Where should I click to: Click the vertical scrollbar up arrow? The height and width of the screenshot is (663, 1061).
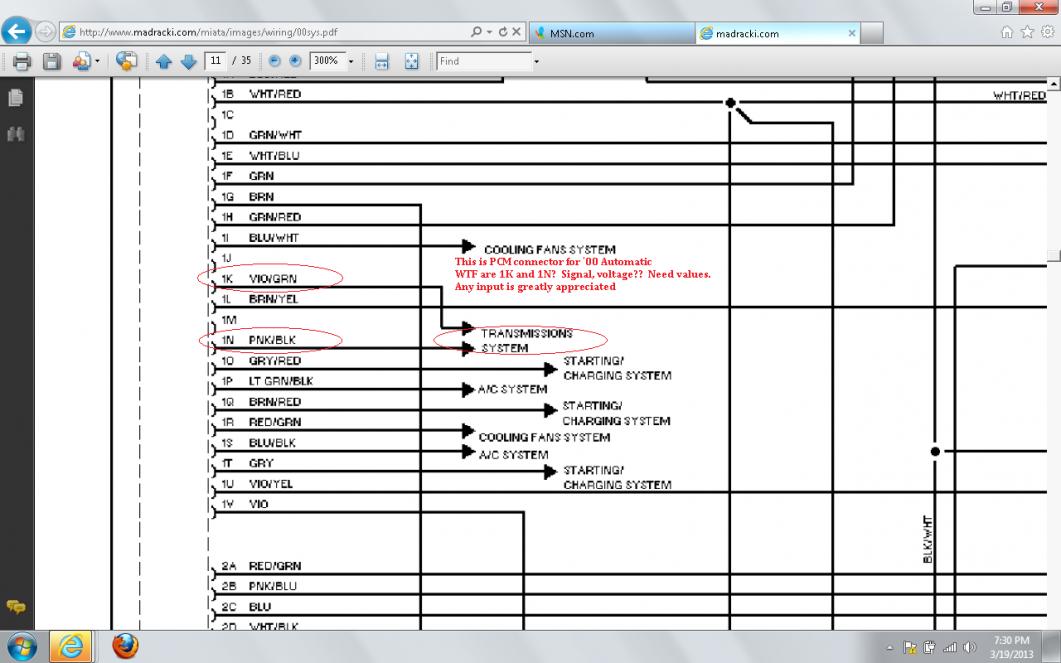pyautogui.click(x=1054, y=84)
